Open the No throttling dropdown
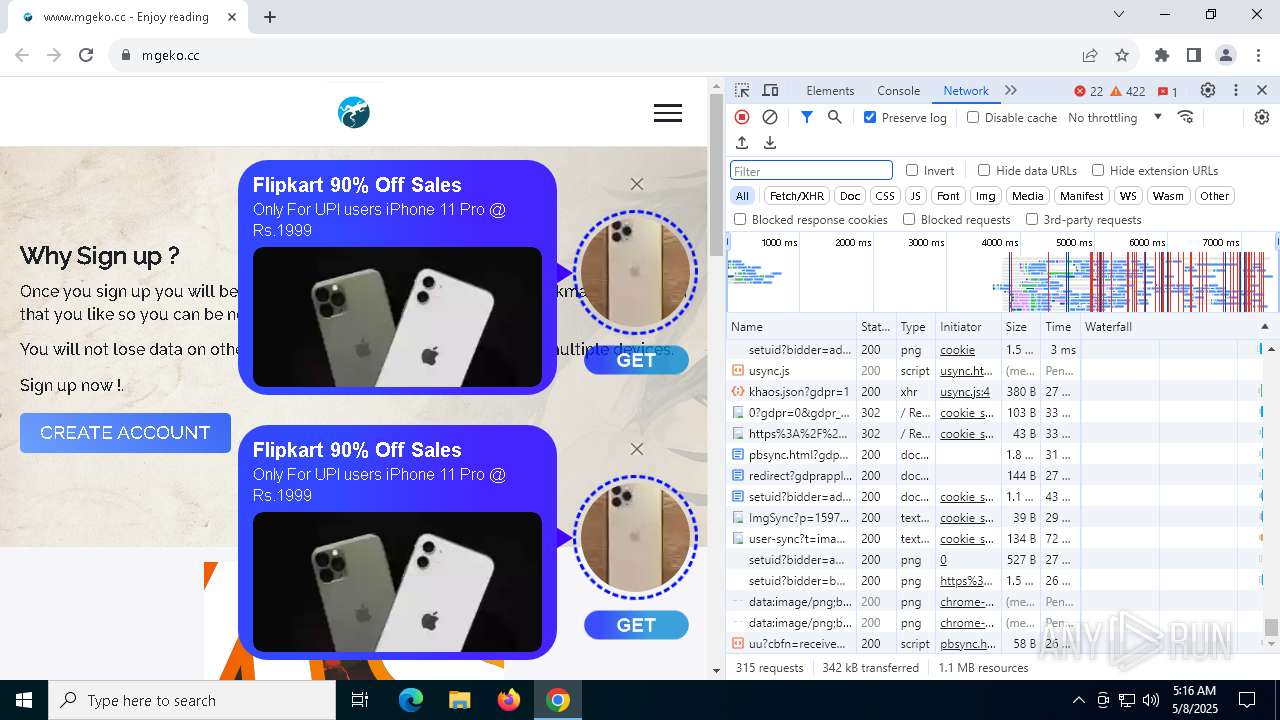This screenshot has width=1280, height=720. 1115,117
